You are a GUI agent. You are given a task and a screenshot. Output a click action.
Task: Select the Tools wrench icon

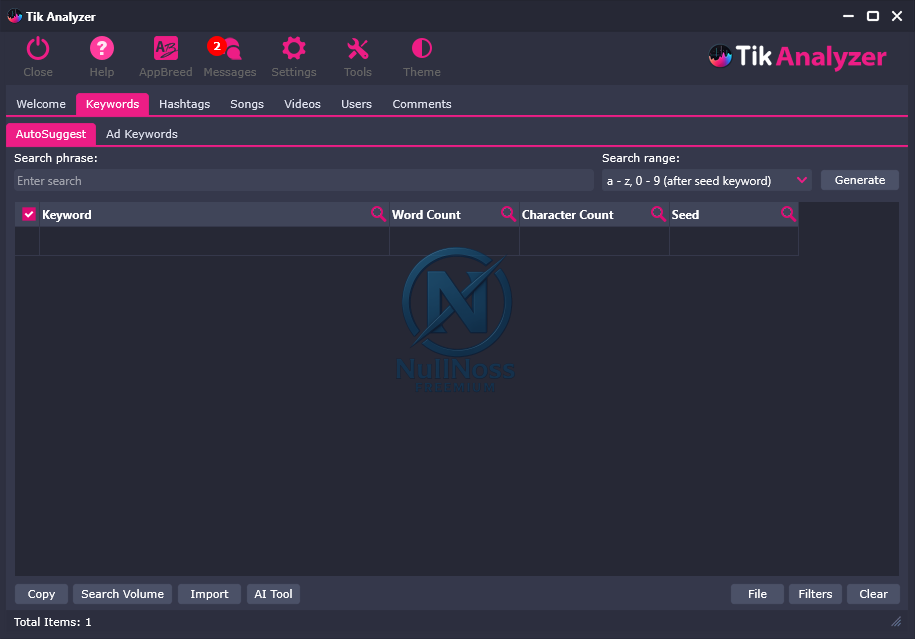click(357, 46)
